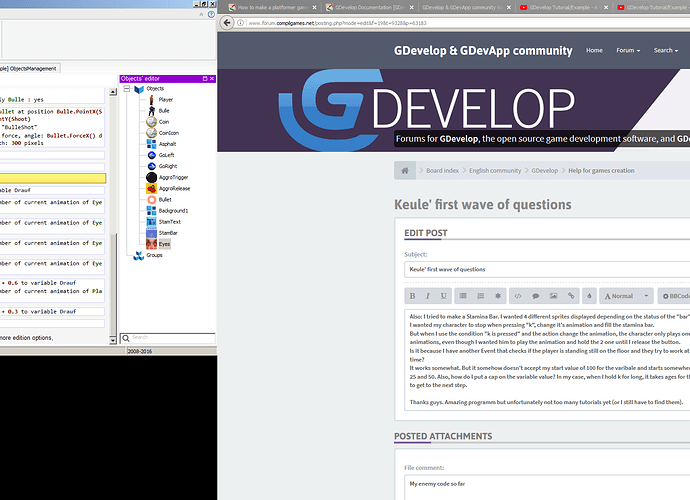Viewport: 690px width, 500px height.
Task: Insert a quote with speech bubble icon
Action: (x=536, y=296)
